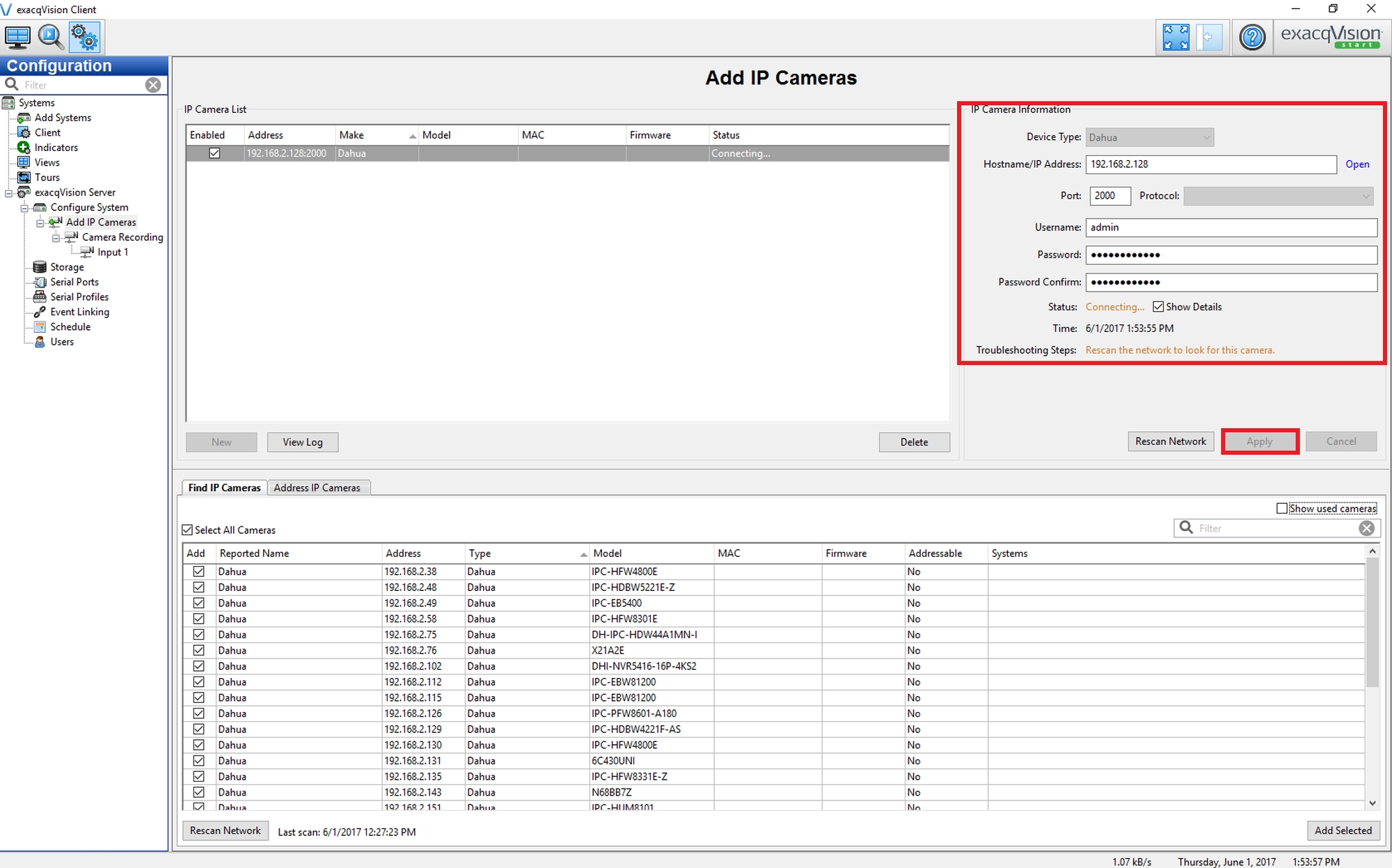
Task: Open the Search magnifier toolbar icon
Action: (x=51, y=37)
